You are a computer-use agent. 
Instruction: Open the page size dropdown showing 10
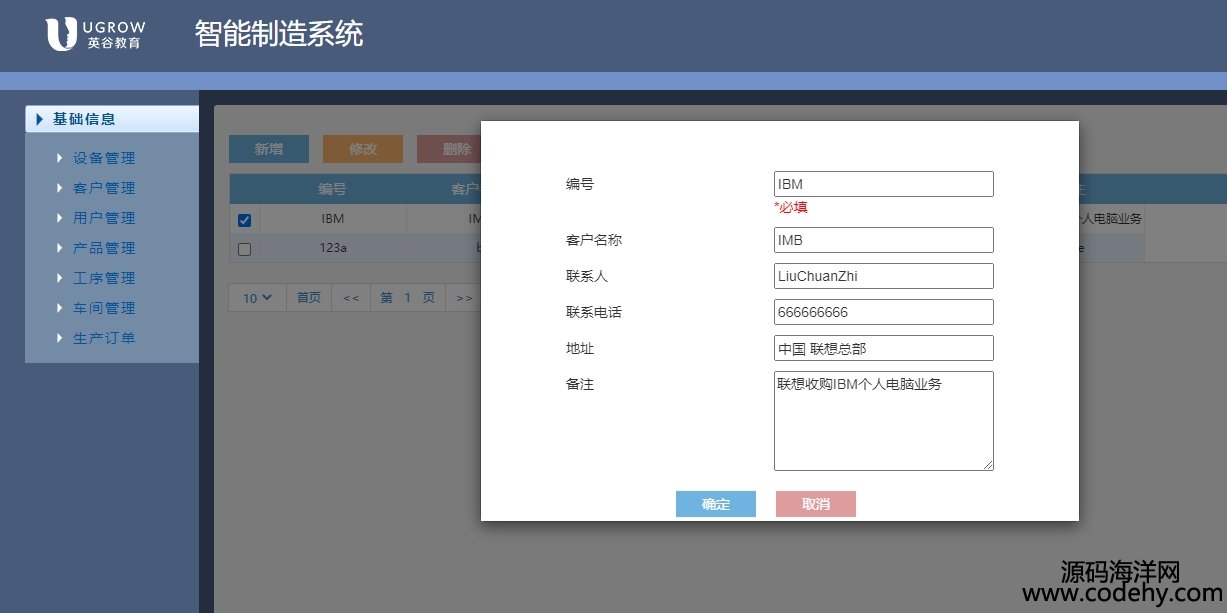[258, 298]
